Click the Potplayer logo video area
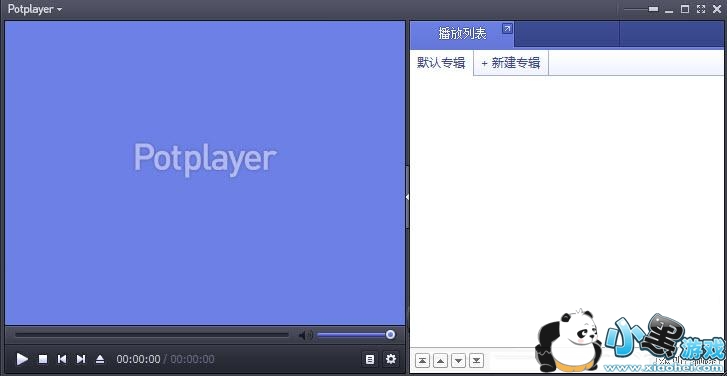Image resolution: width=727 pixels, height=376 pixels. (205, 172)
